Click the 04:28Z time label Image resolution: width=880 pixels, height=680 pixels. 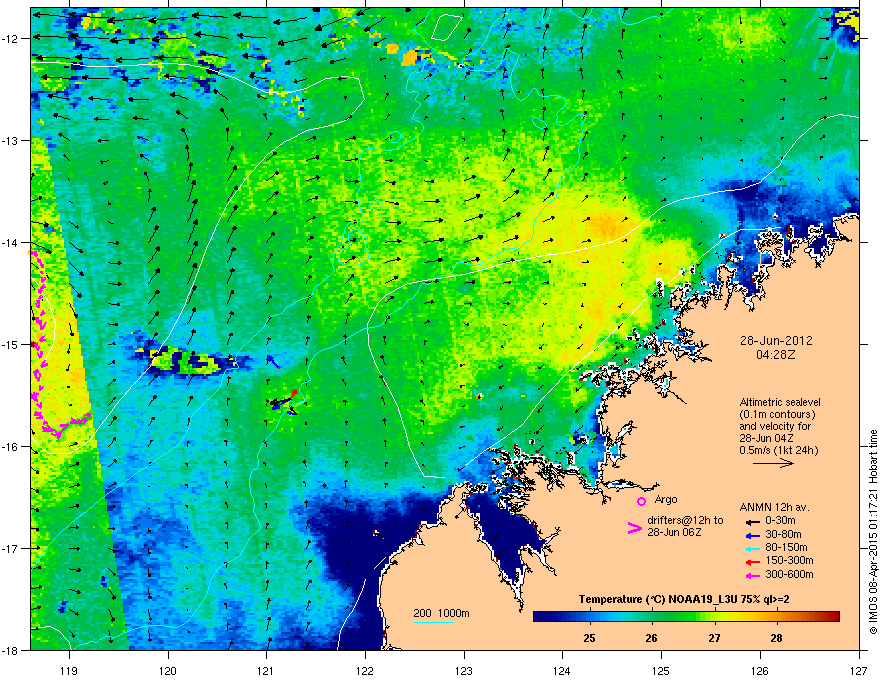click(776, 355)
